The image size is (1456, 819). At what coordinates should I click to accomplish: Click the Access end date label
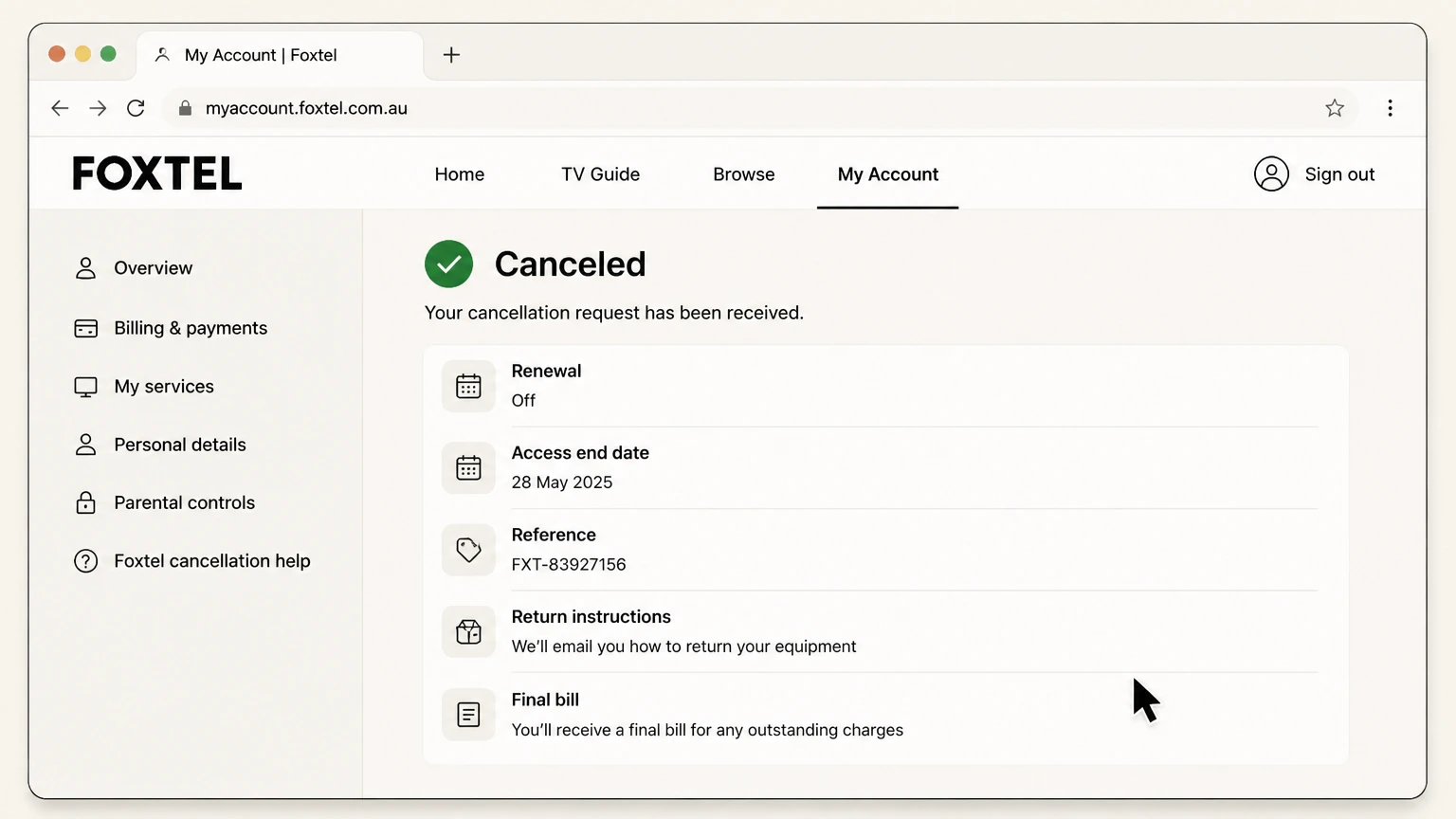coord(580,453)
